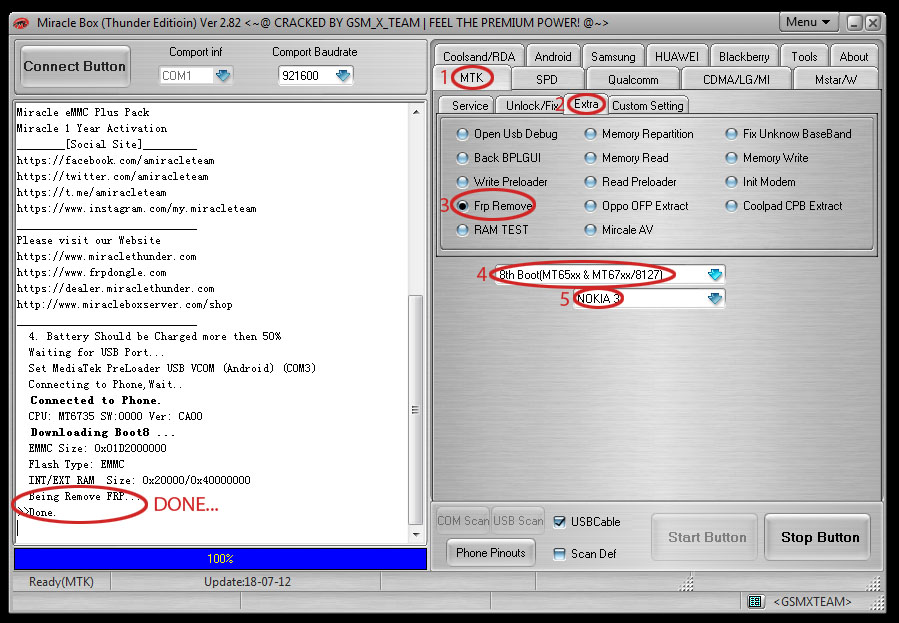Viewport: 899px width, 623px height.
Task: Open the Tools tab
Action: pos(804,57)
